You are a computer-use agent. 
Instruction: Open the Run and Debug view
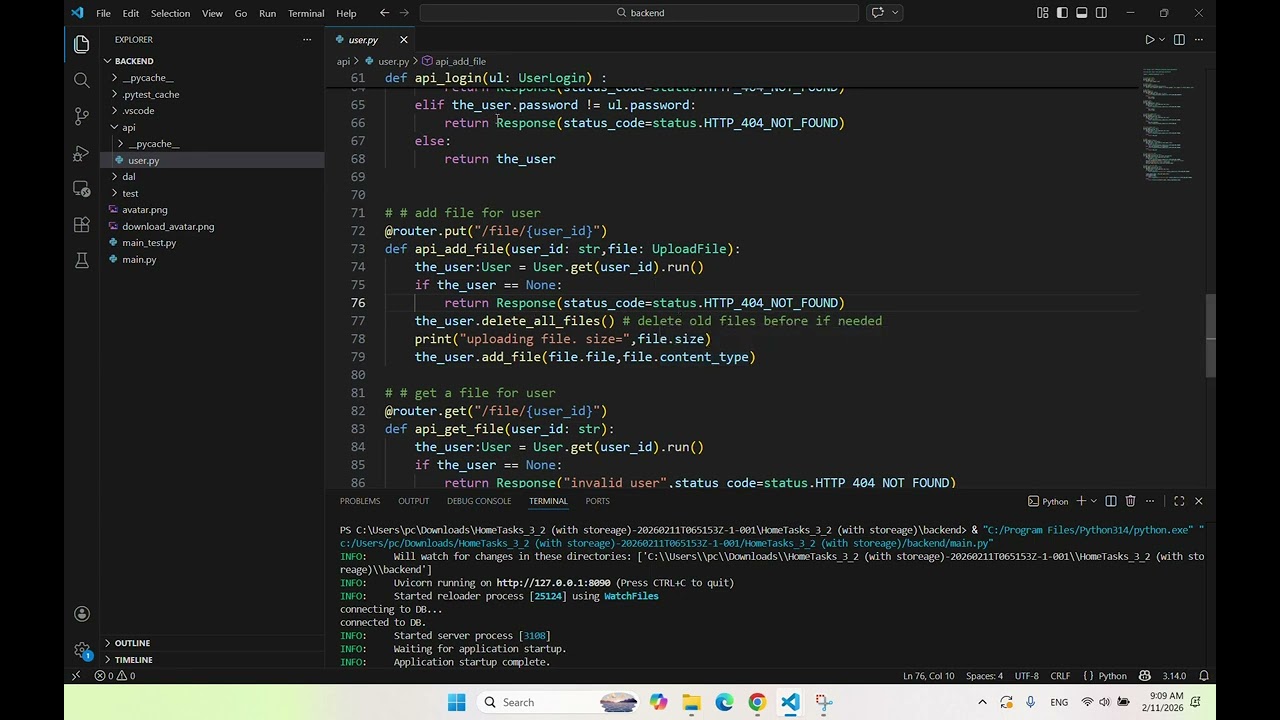coord(82,153)
